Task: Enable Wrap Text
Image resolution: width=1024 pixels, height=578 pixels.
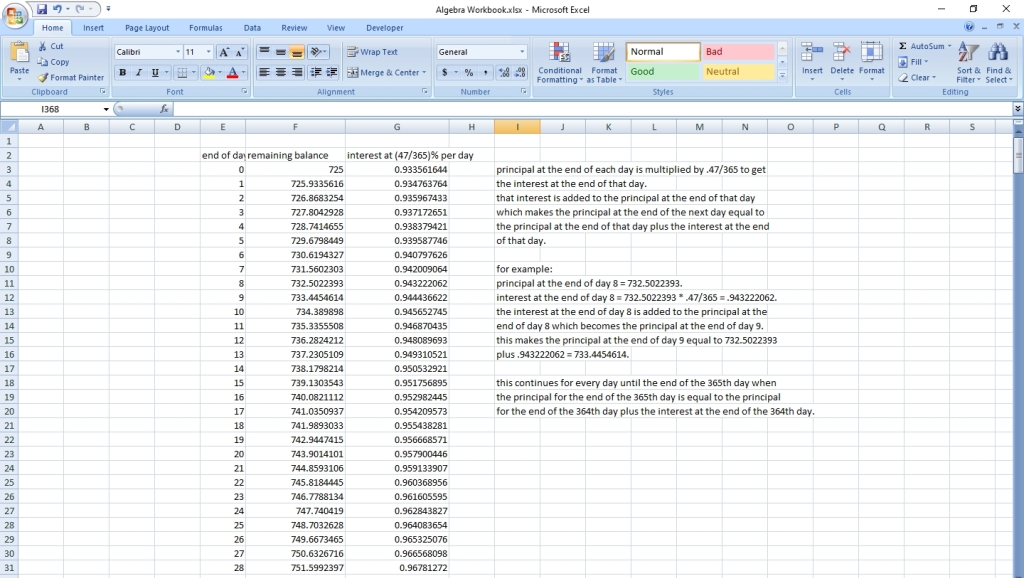Action: 372,52
